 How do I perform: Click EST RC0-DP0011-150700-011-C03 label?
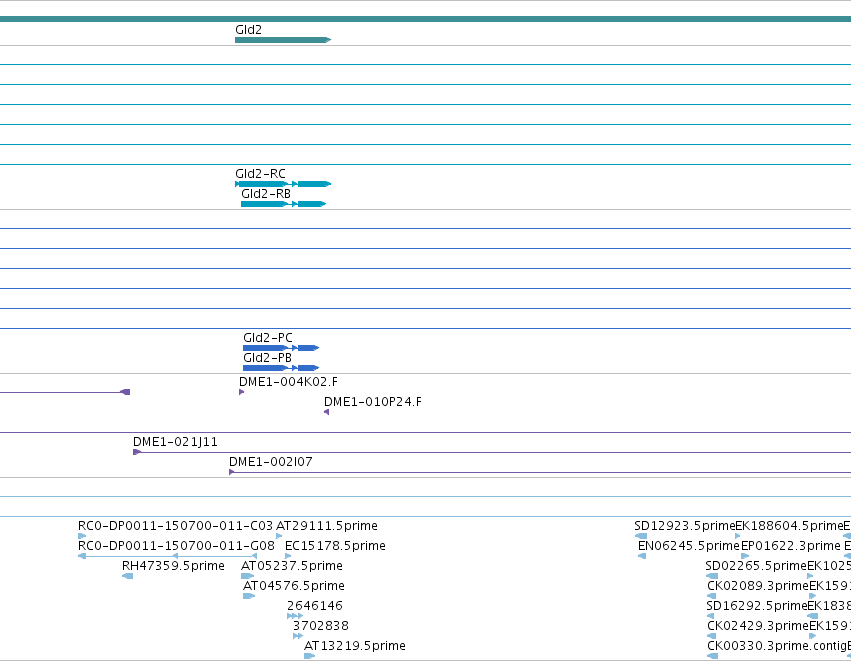click(175, 526)
